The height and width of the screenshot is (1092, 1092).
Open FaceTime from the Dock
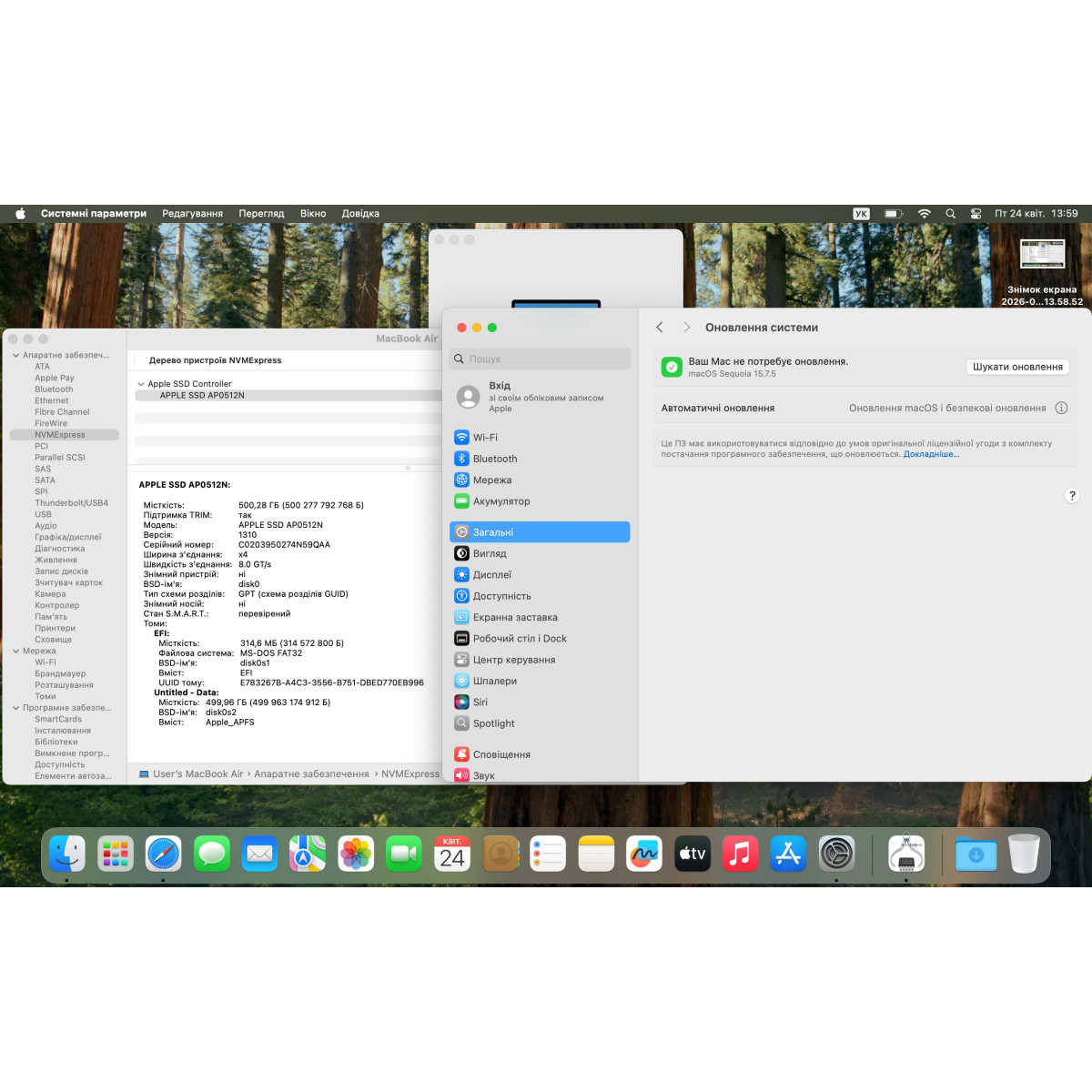click(x=404, y=854)
